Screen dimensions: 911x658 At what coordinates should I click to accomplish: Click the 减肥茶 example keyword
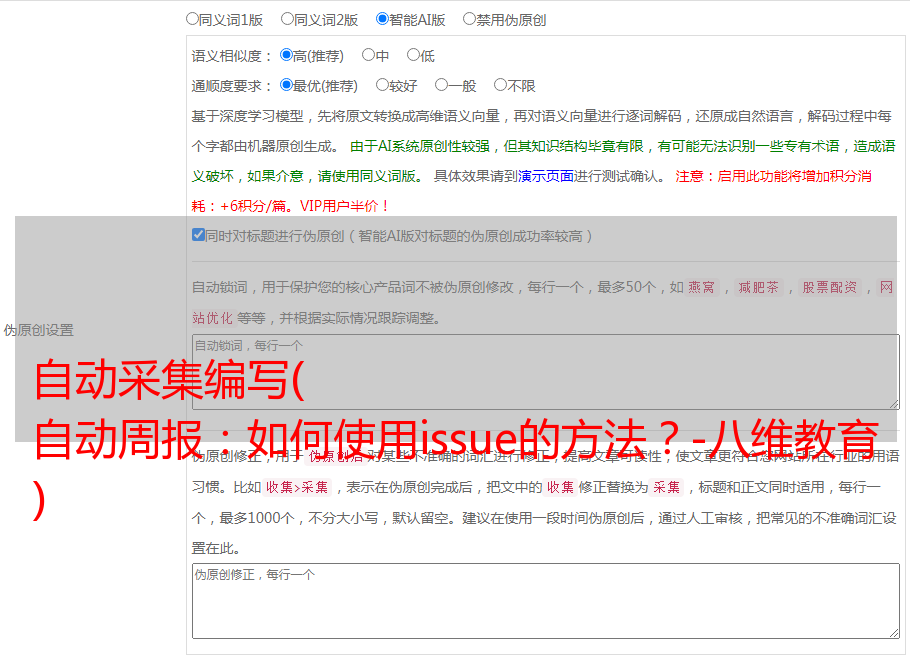click(x=758, y=287)
